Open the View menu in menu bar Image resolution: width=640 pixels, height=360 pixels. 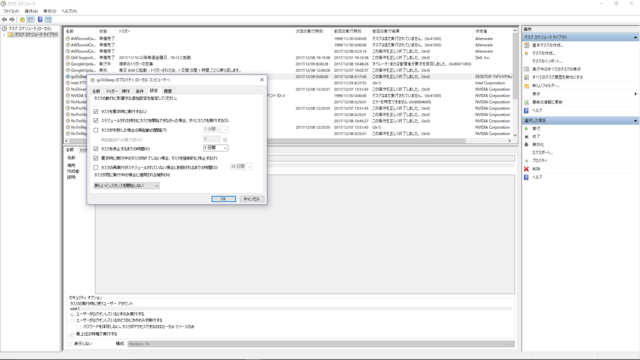49,11
